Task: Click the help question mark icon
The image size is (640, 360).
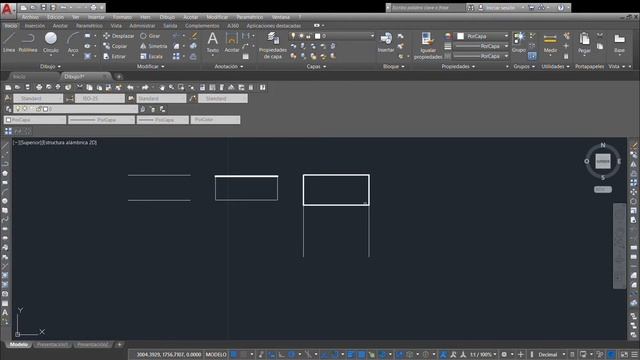Action: [560, 7]
